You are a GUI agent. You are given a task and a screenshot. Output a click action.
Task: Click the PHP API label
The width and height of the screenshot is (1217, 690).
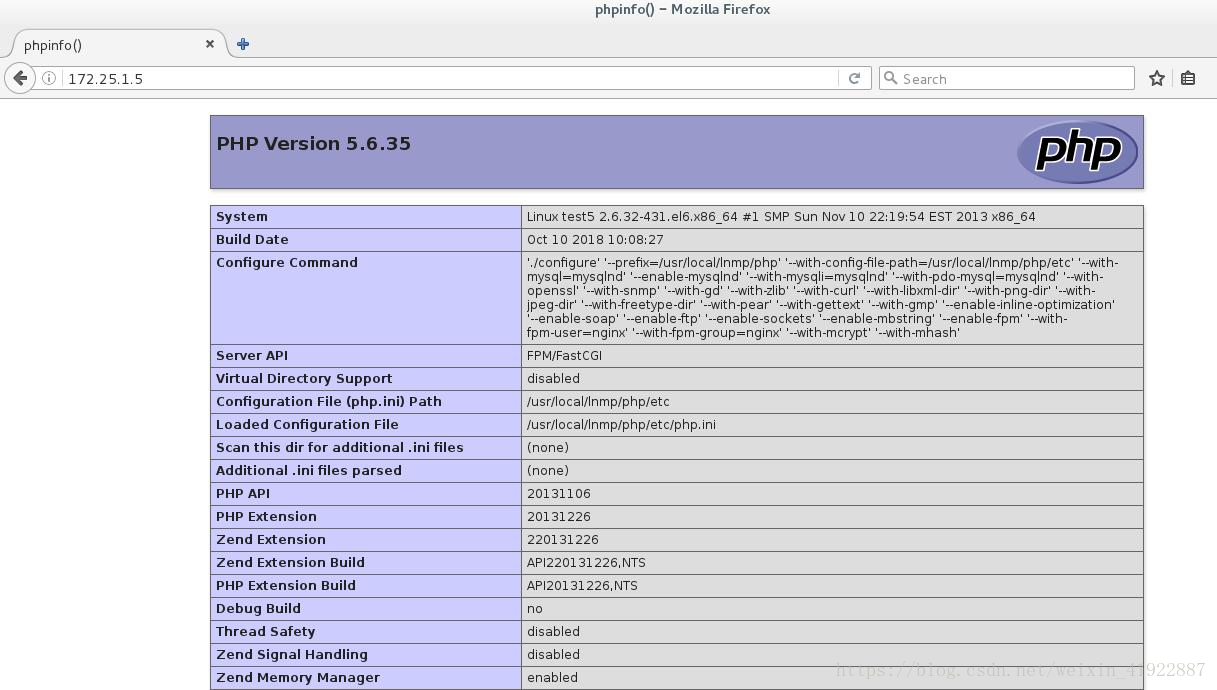coord(243,493)
